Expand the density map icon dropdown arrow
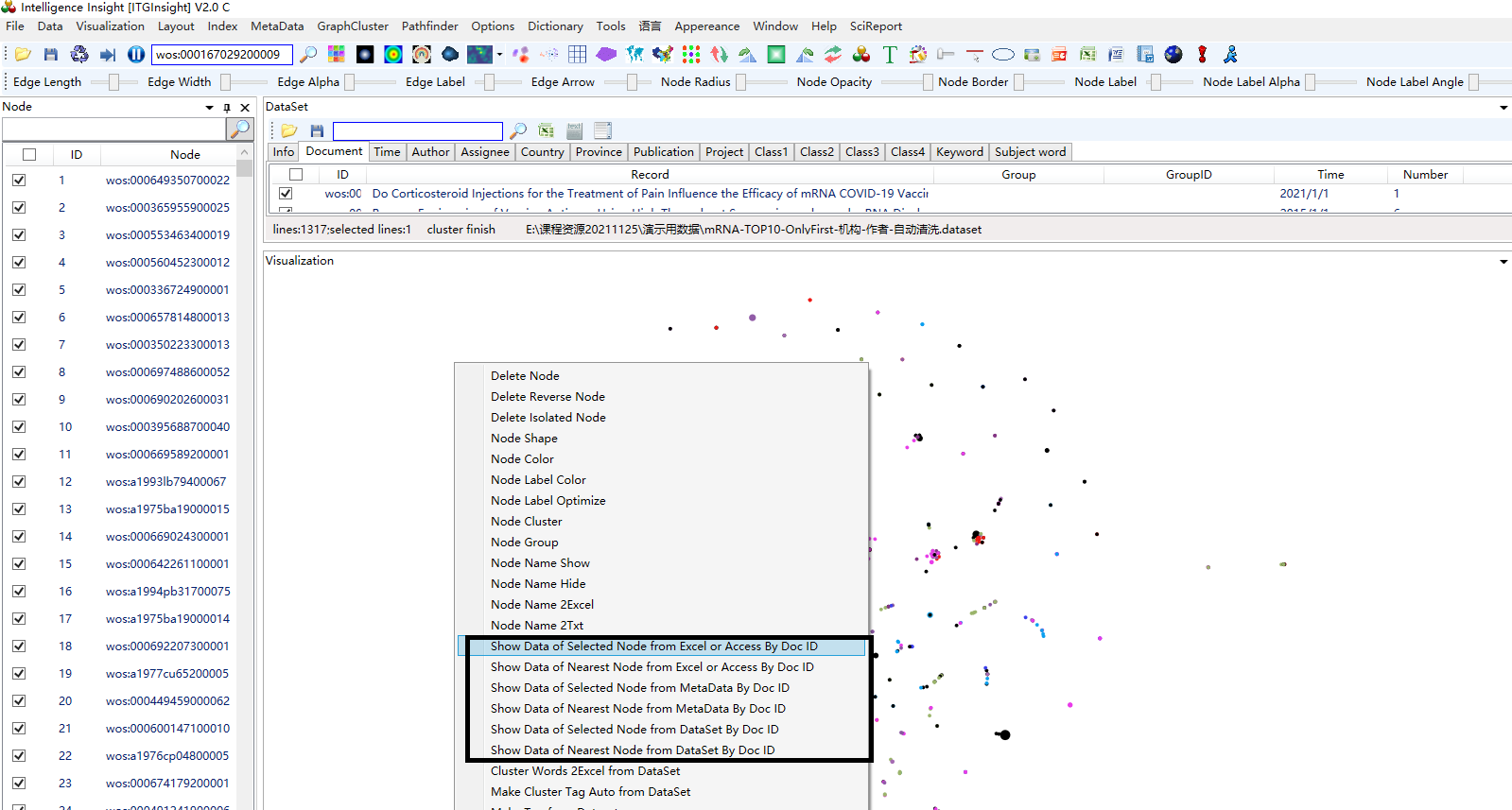Image resolution: width=1512 pixels, height=810 pixels. click(499, 55)
